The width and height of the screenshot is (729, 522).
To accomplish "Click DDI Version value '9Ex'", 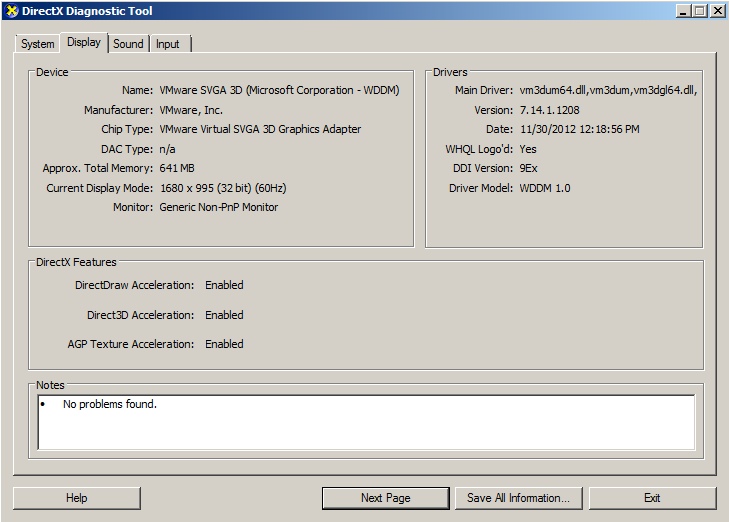I will click(x=529, y=168).
